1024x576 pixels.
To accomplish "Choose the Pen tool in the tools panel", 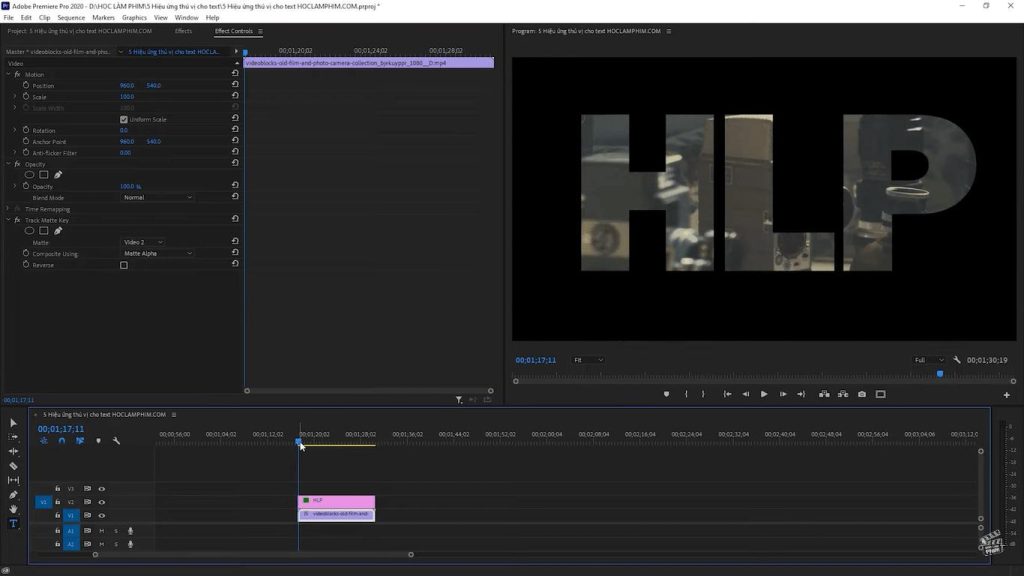I will pyautogui.click(x=14, y=495).
